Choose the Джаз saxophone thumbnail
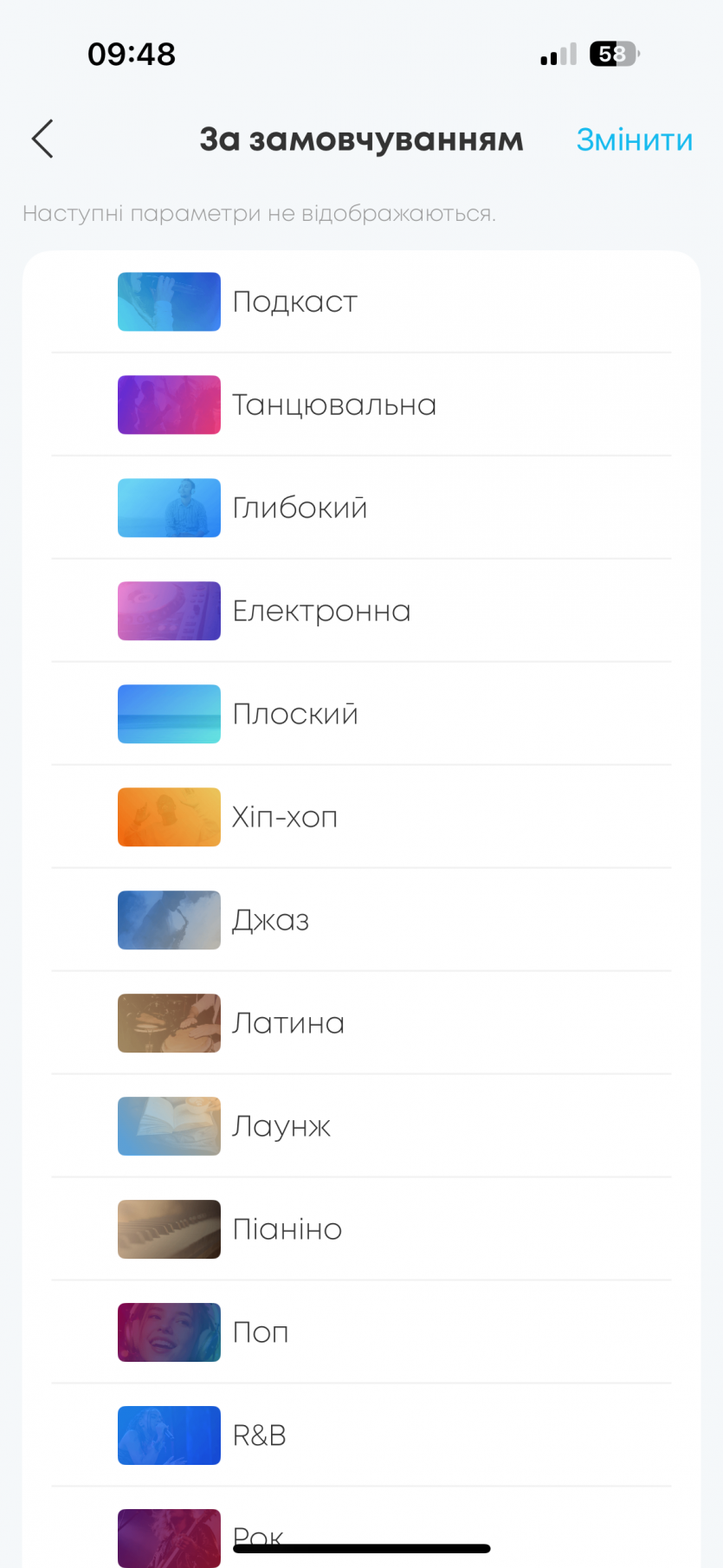 pyautogui.click(x=169, y=920)
